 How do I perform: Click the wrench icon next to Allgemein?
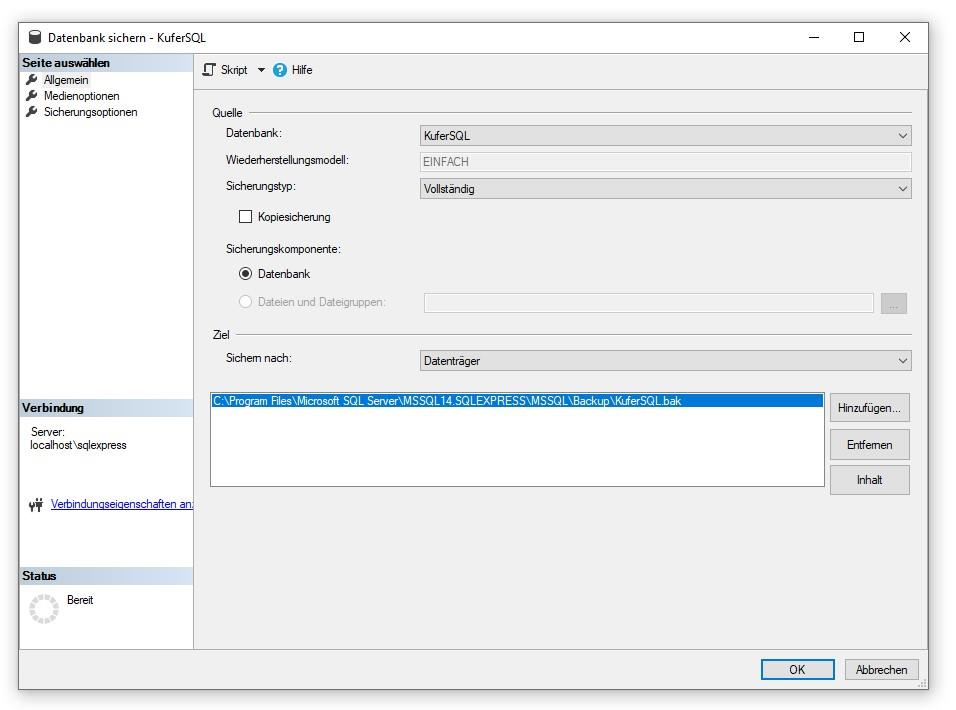[x=32, y=80]
